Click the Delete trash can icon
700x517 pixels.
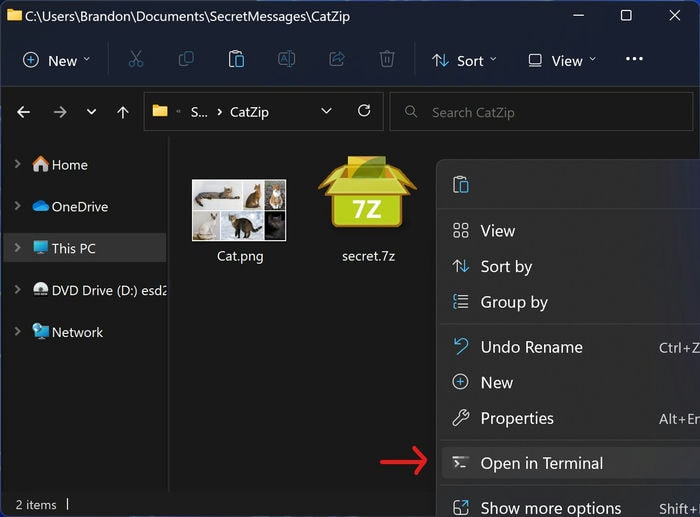pos(387,60)
